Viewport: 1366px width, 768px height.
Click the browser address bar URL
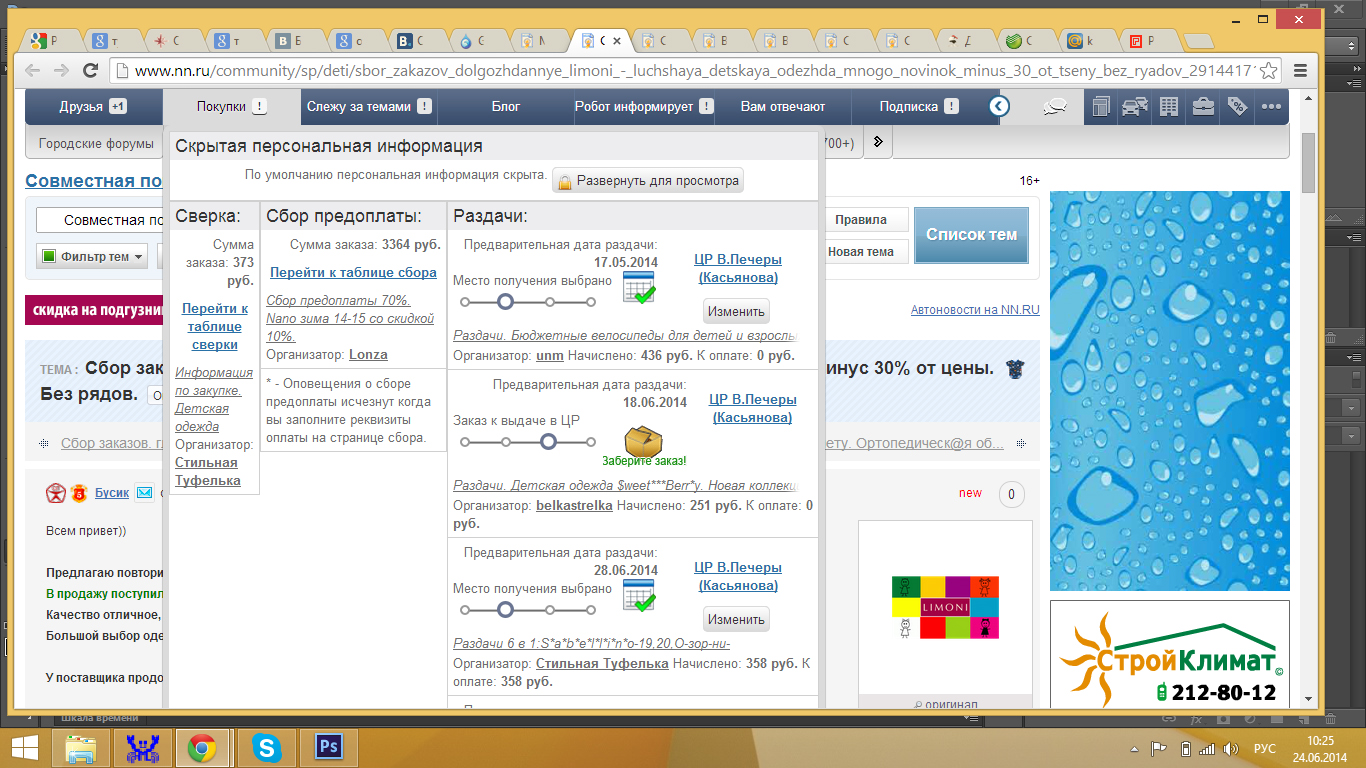694,71
